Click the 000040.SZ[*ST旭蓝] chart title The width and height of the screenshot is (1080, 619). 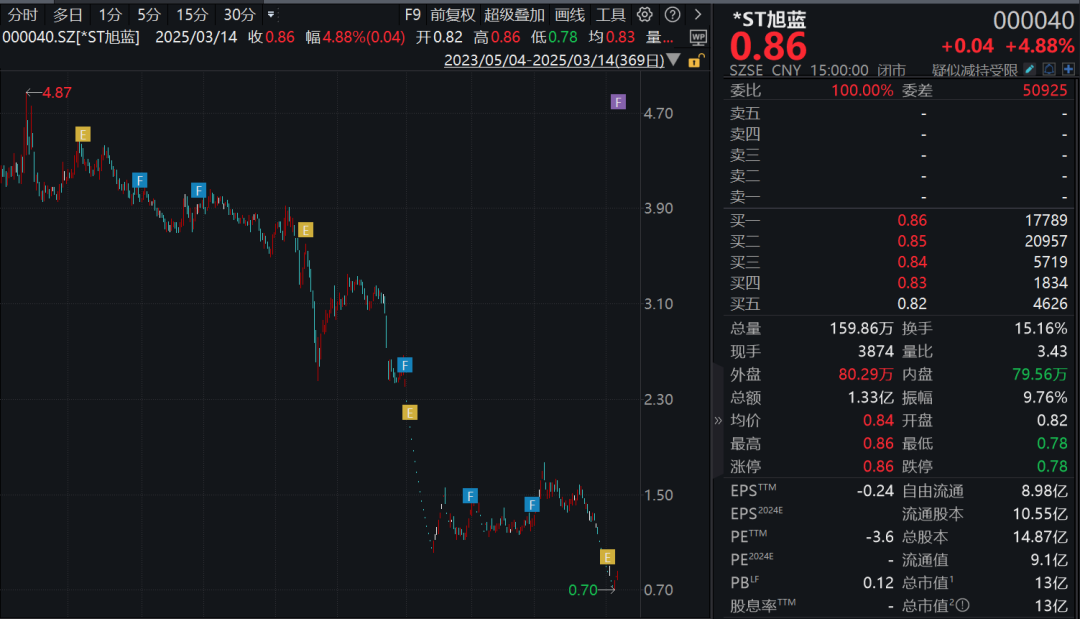click(x=71, y=37)
